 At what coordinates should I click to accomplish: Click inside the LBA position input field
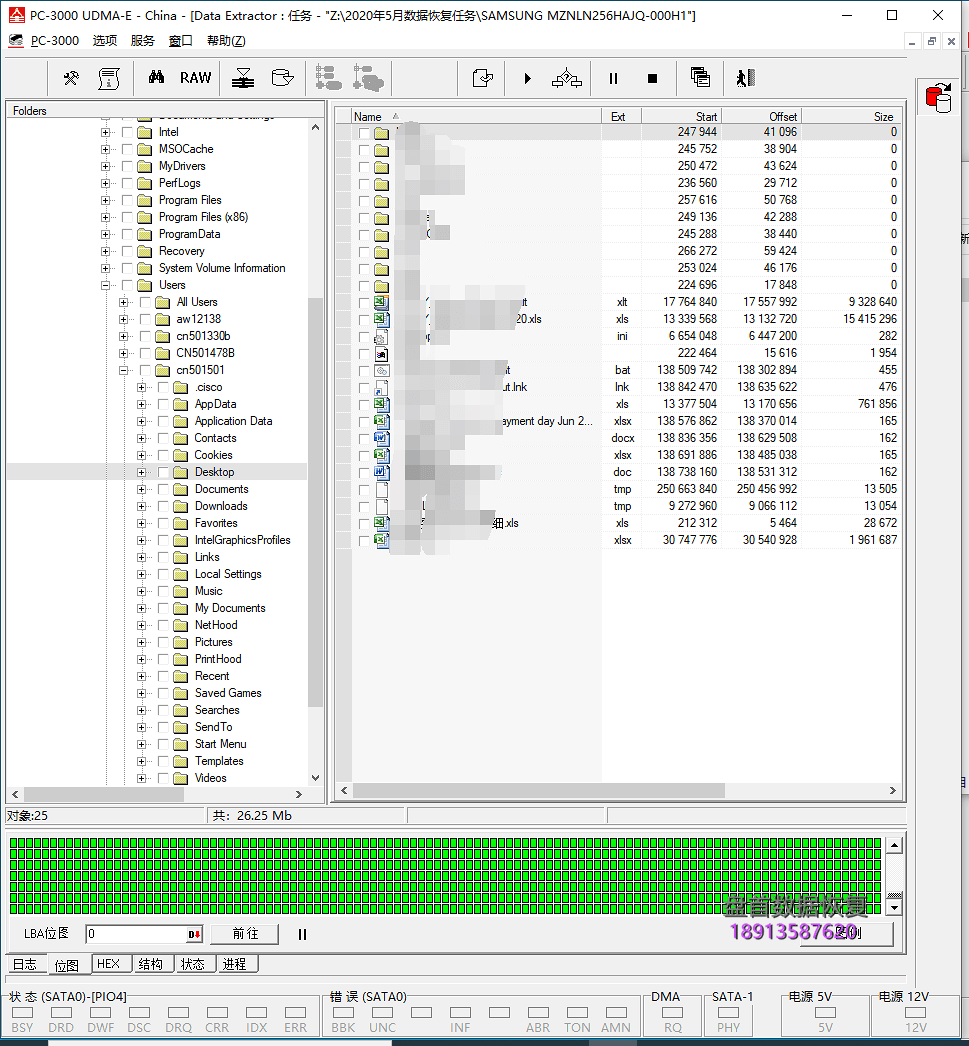point(137,934)
